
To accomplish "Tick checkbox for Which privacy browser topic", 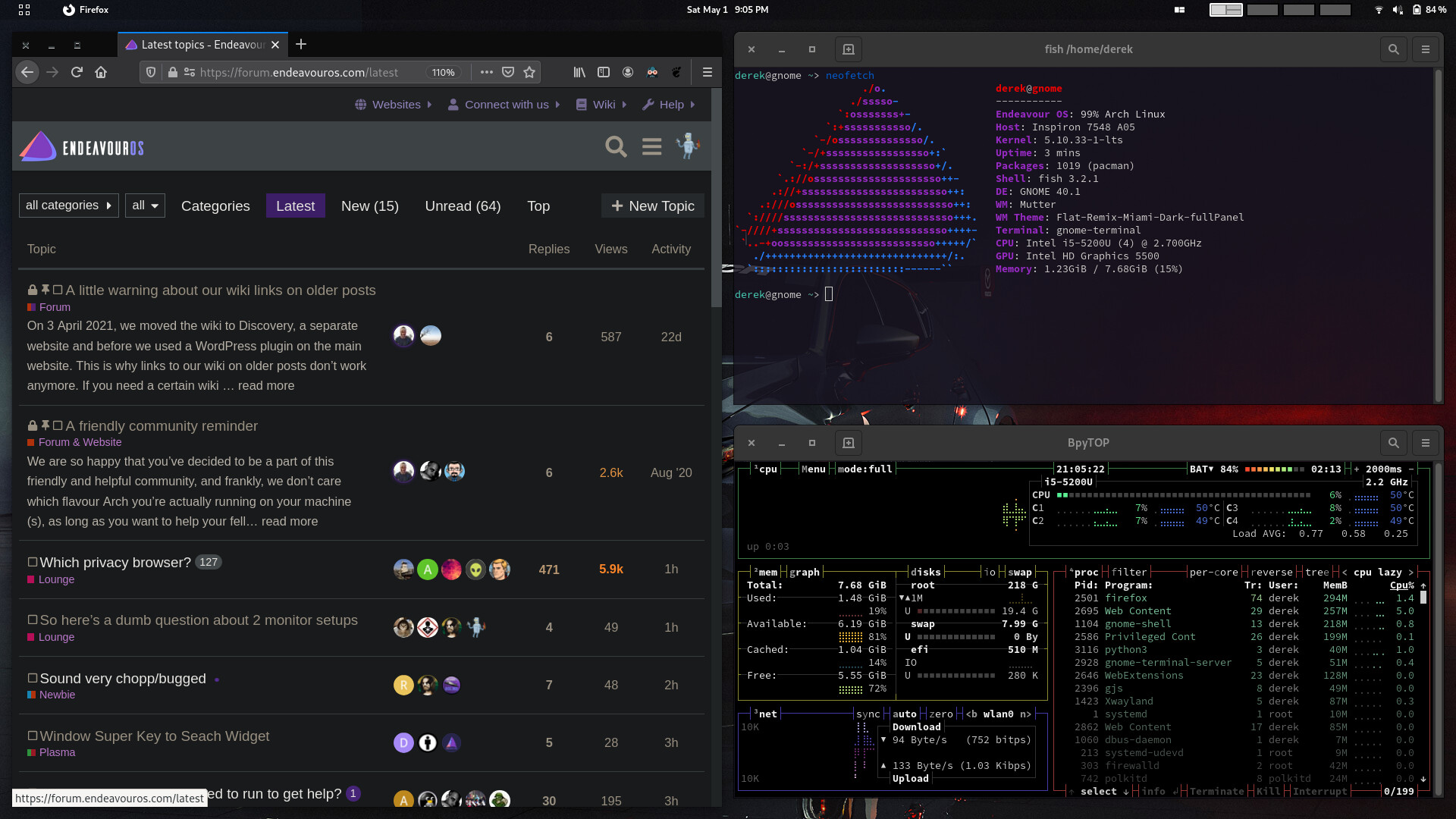I will click(33, 562).
